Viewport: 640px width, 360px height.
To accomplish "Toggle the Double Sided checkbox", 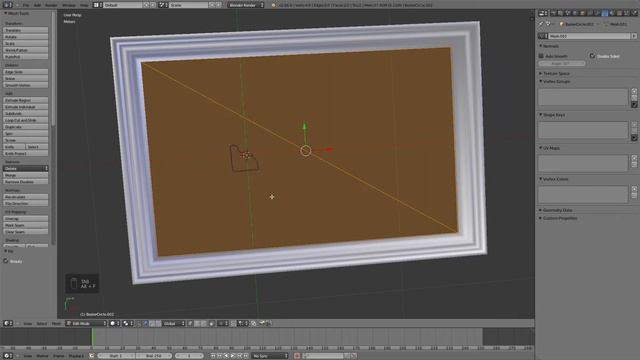I will tap(592, 56).
